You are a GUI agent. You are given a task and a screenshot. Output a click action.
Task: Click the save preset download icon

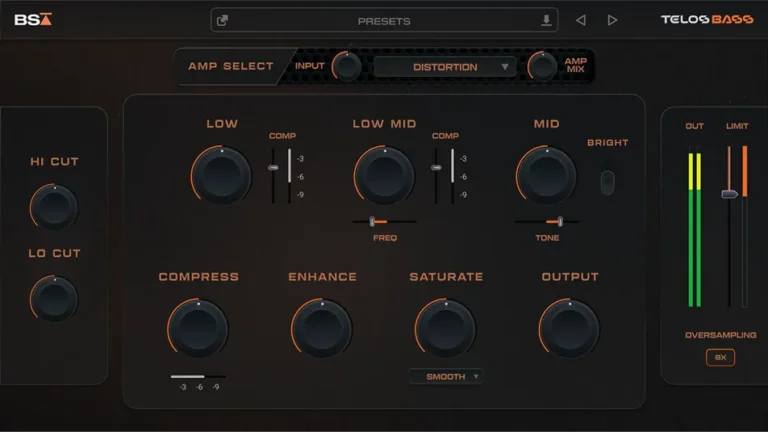pos(546,20)
